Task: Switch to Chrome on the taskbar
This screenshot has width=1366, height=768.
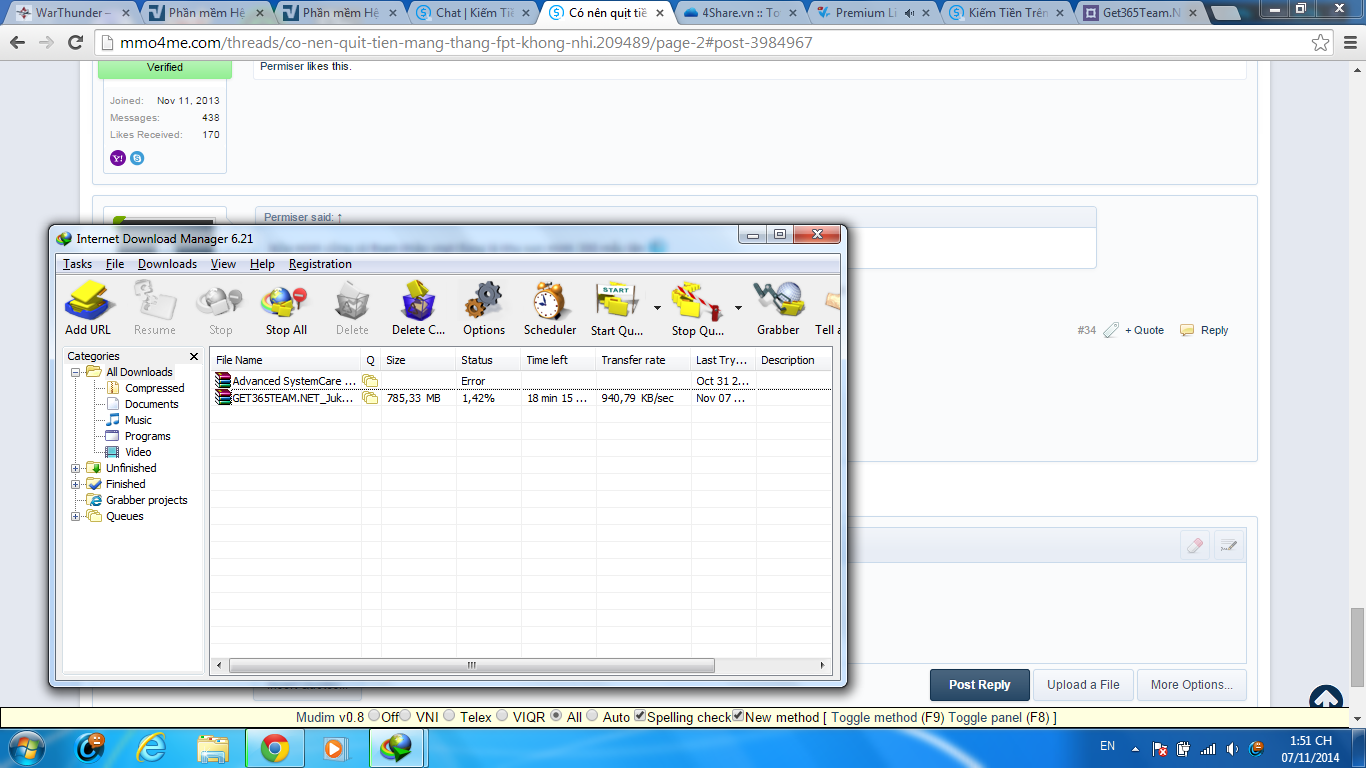Action: pyautogui.click(x=275, y=748)
